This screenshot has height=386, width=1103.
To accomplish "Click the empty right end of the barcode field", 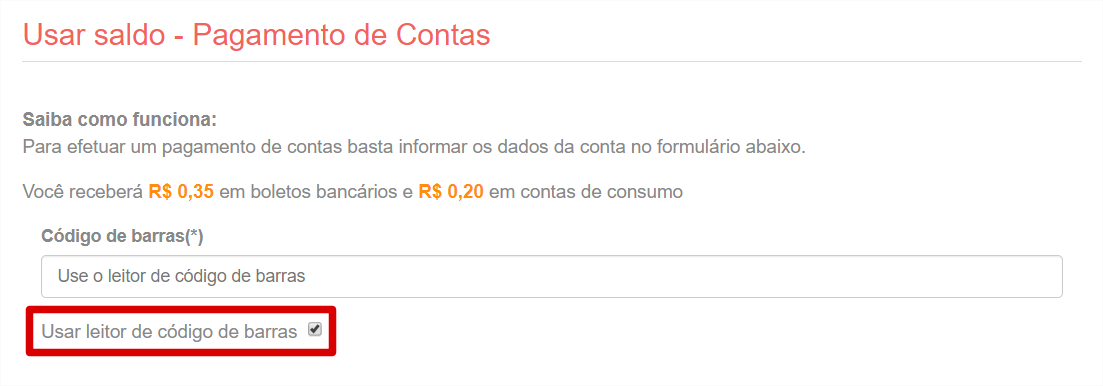I will pos(985,276).
